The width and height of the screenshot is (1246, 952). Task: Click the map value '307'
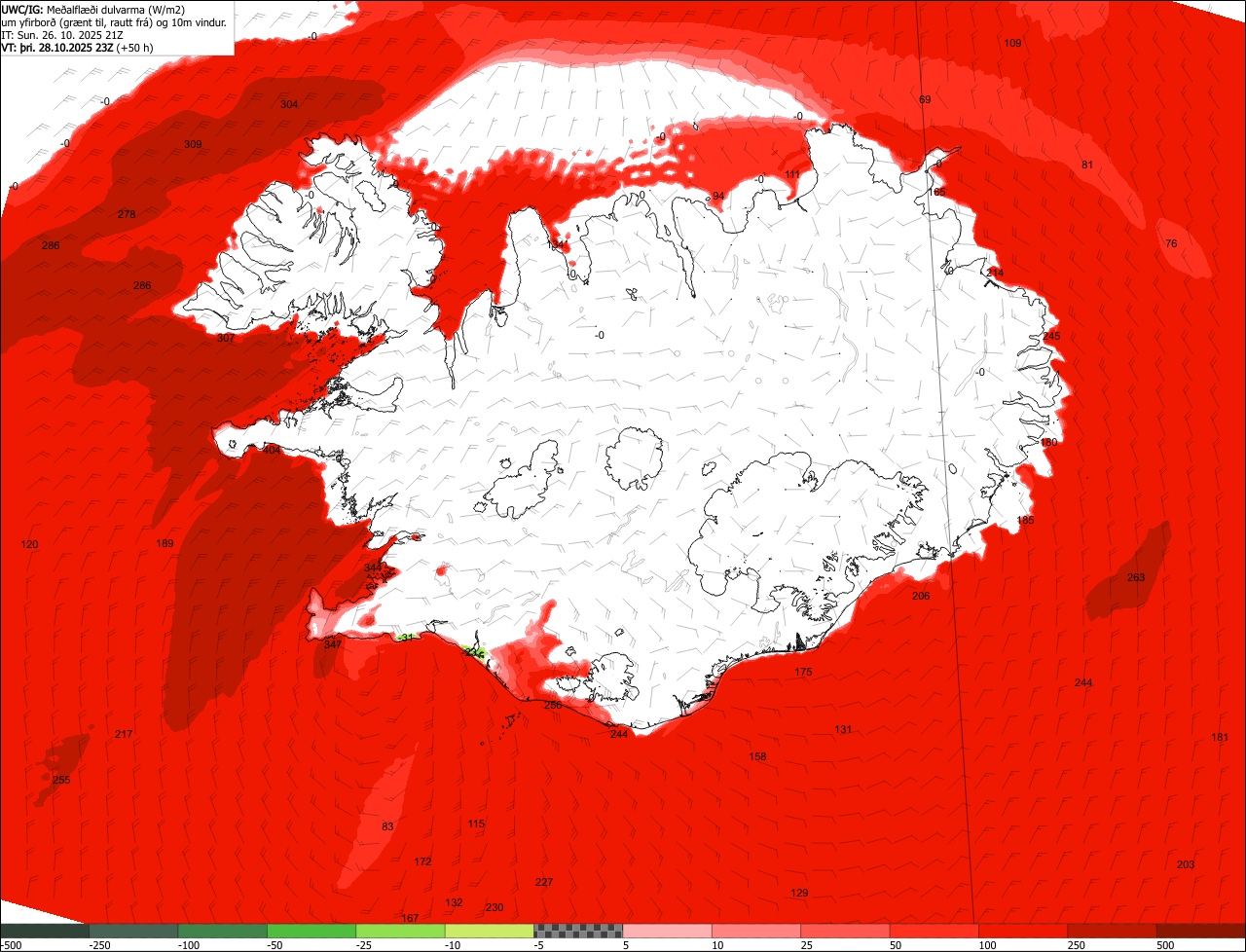(225, 338)
